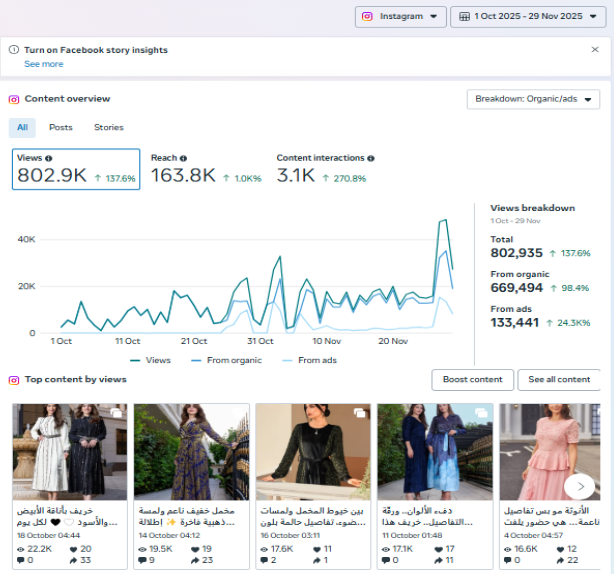Expand the Breakdown: Organic/ads dropdown
The width and height of the screenshot is (614, 574).
point(533,99)
